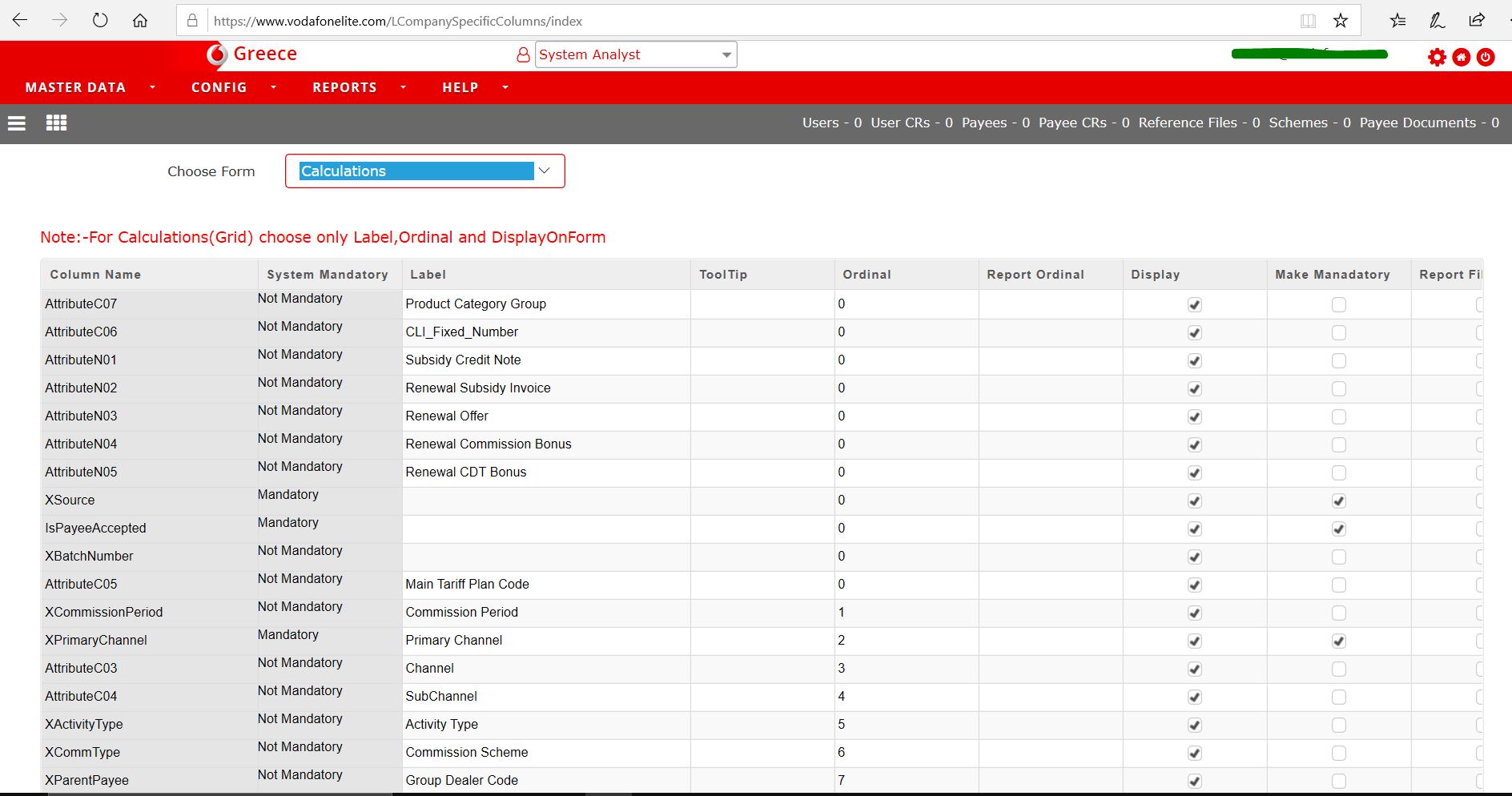The height and width of the screenshot is (796, 1512).
Task: Uncheck Display for AttributeC07 row
Action: 1195,304
